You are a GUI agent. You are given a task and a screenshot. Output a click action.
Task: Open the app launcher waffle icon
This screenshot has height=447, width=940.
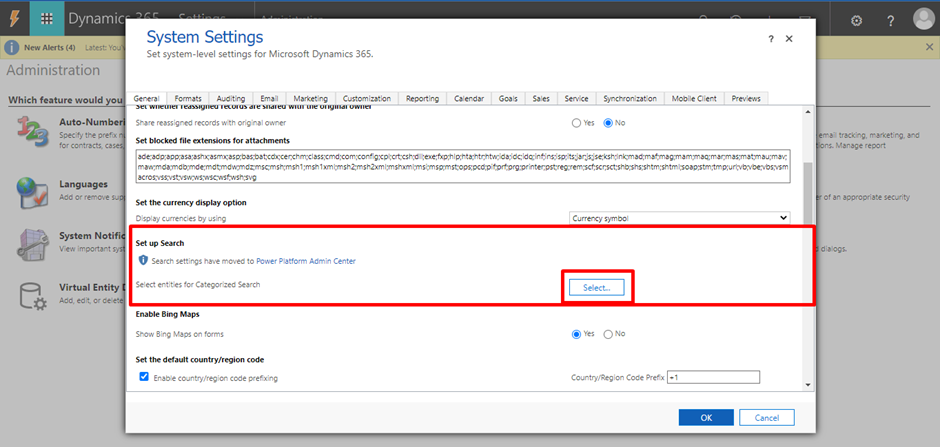click(x=47, y=19)
